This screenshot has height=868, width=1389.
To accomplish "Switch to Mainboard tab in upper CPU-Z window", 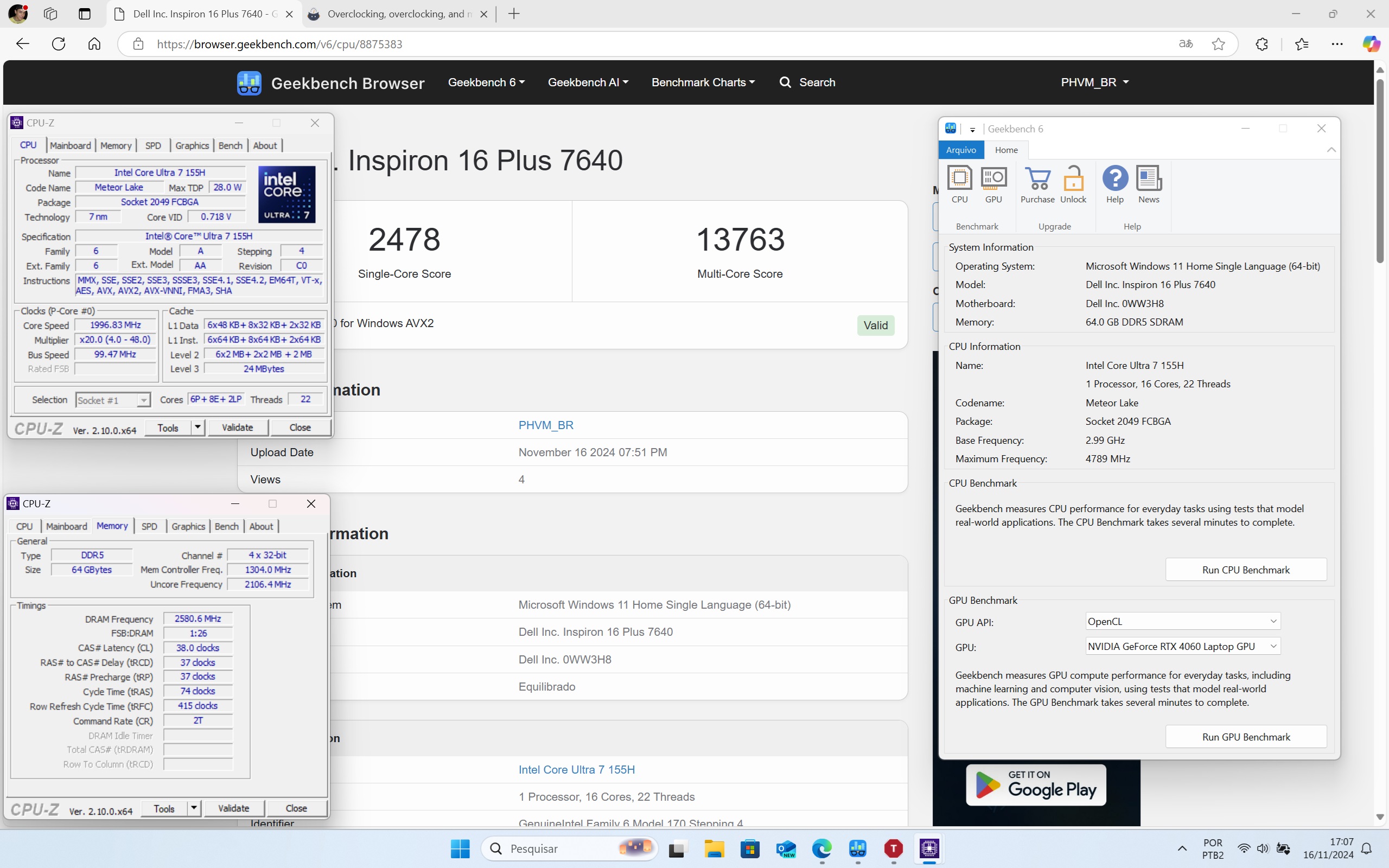I will pyautogui.click(x=71, y=146).
